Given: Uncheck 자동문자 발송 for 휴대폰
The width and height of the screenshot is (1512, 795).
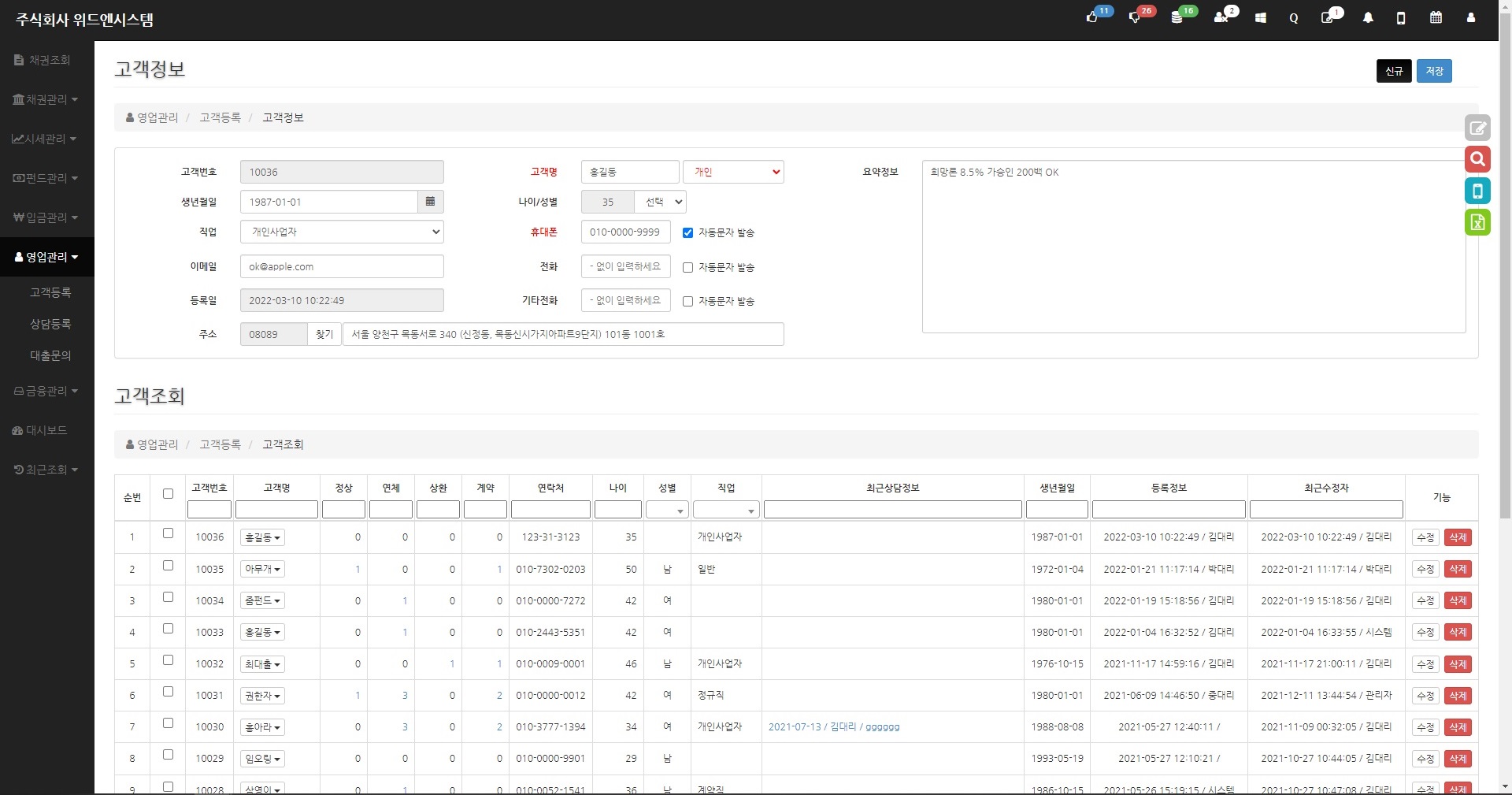Looking at the screenshot, I should [687, 232].
